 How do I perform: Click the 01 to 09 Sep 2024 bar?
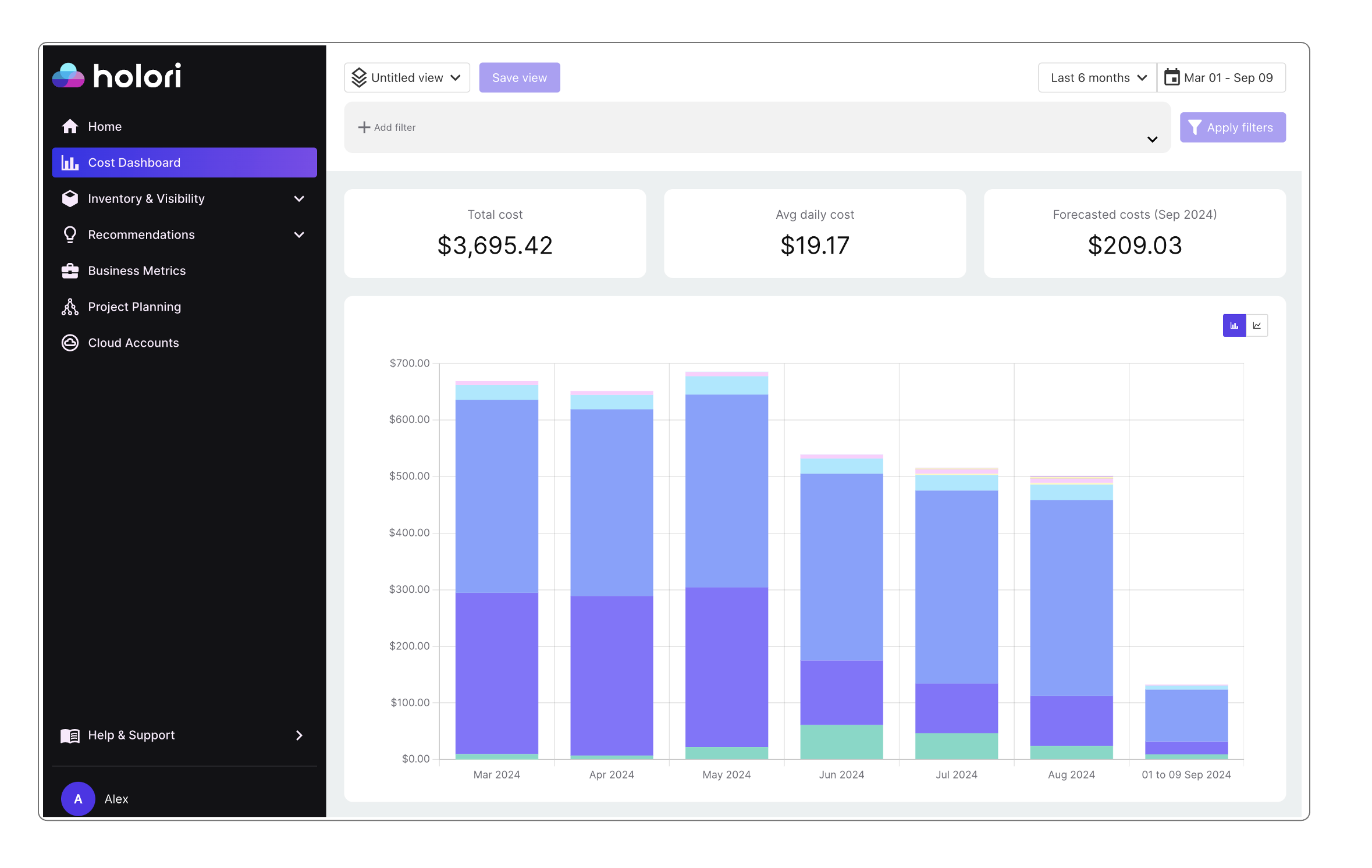(x=1187, y=722)
